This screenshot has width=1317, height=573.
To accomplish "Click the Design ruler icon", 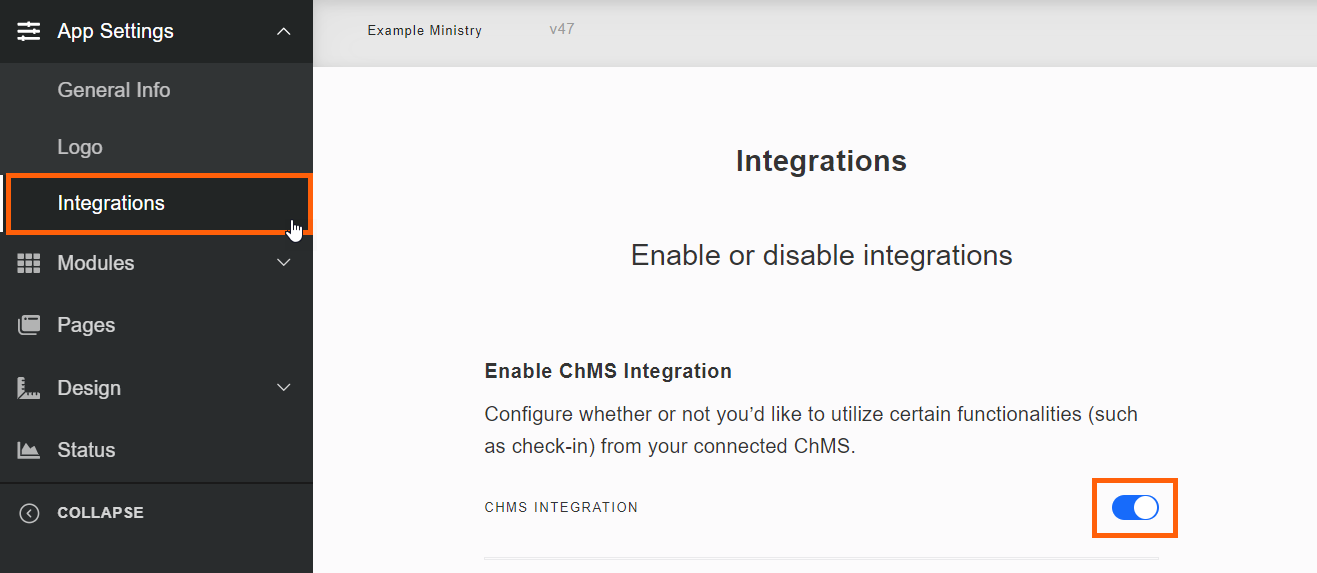I will [x=29, y=388].
